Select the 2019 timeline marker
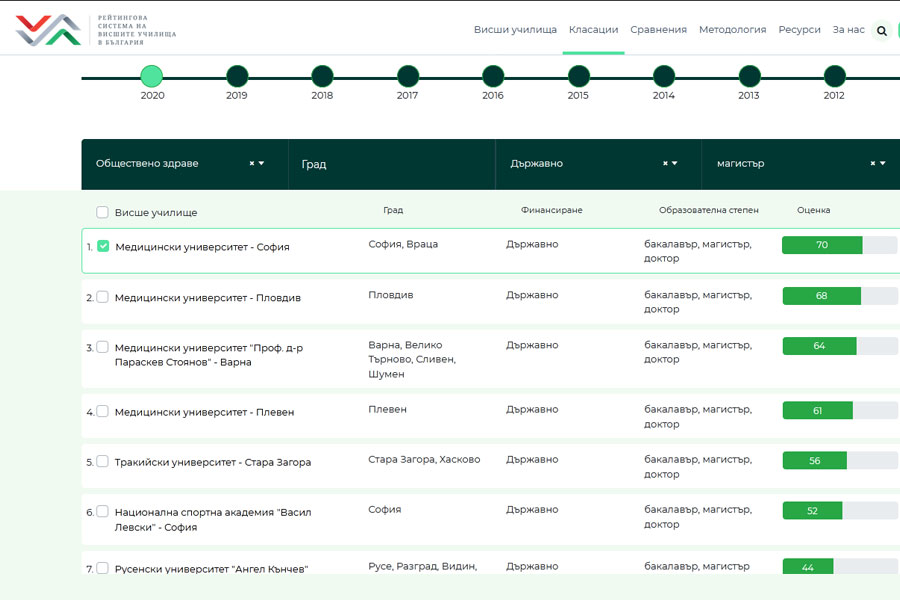This screenshot has height=600, width=900. (237, 76)
